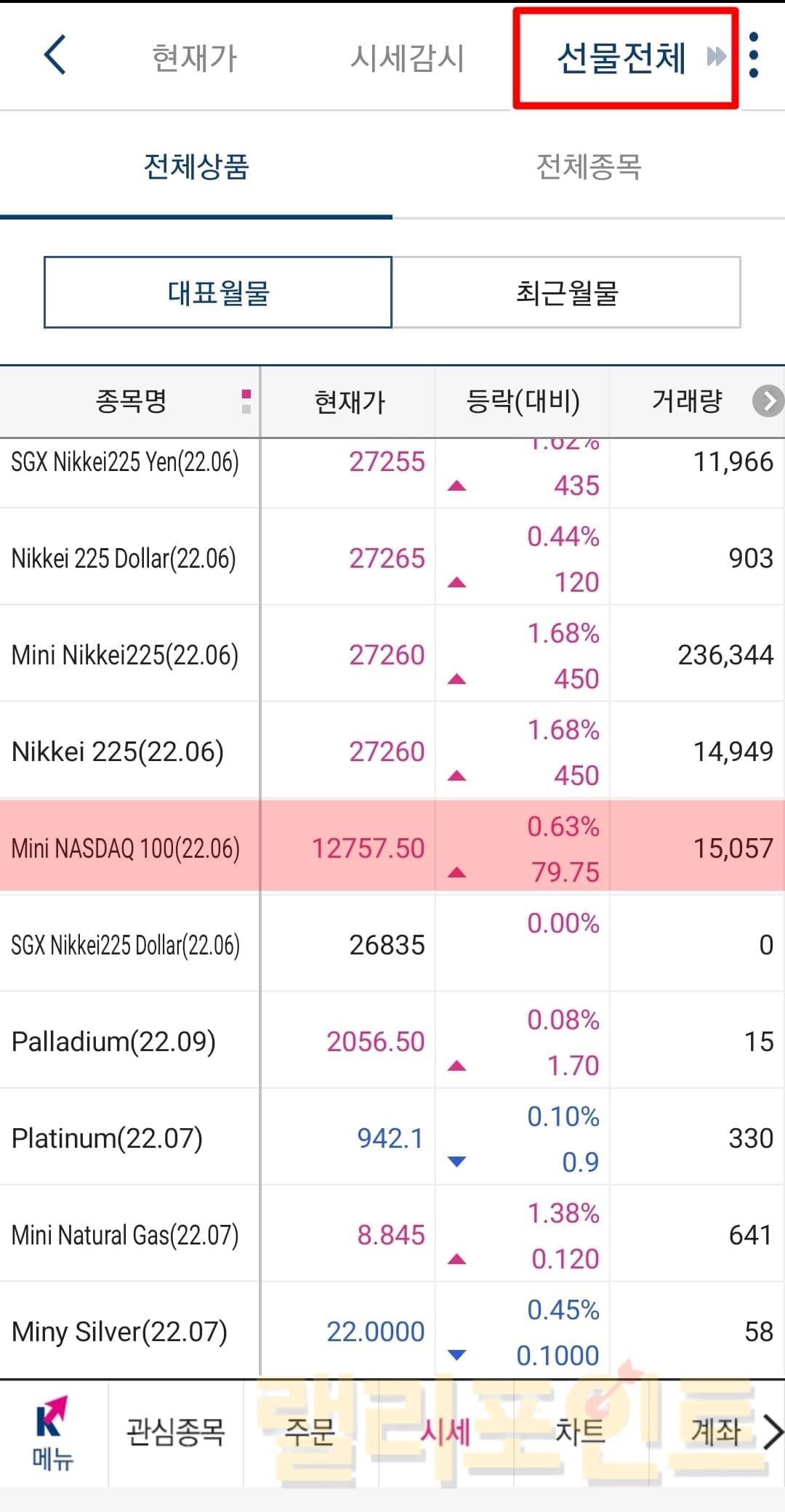Open the K 메뉴 main menu icon
The height and width of the screenshot is (1512, 785).
52,1433
